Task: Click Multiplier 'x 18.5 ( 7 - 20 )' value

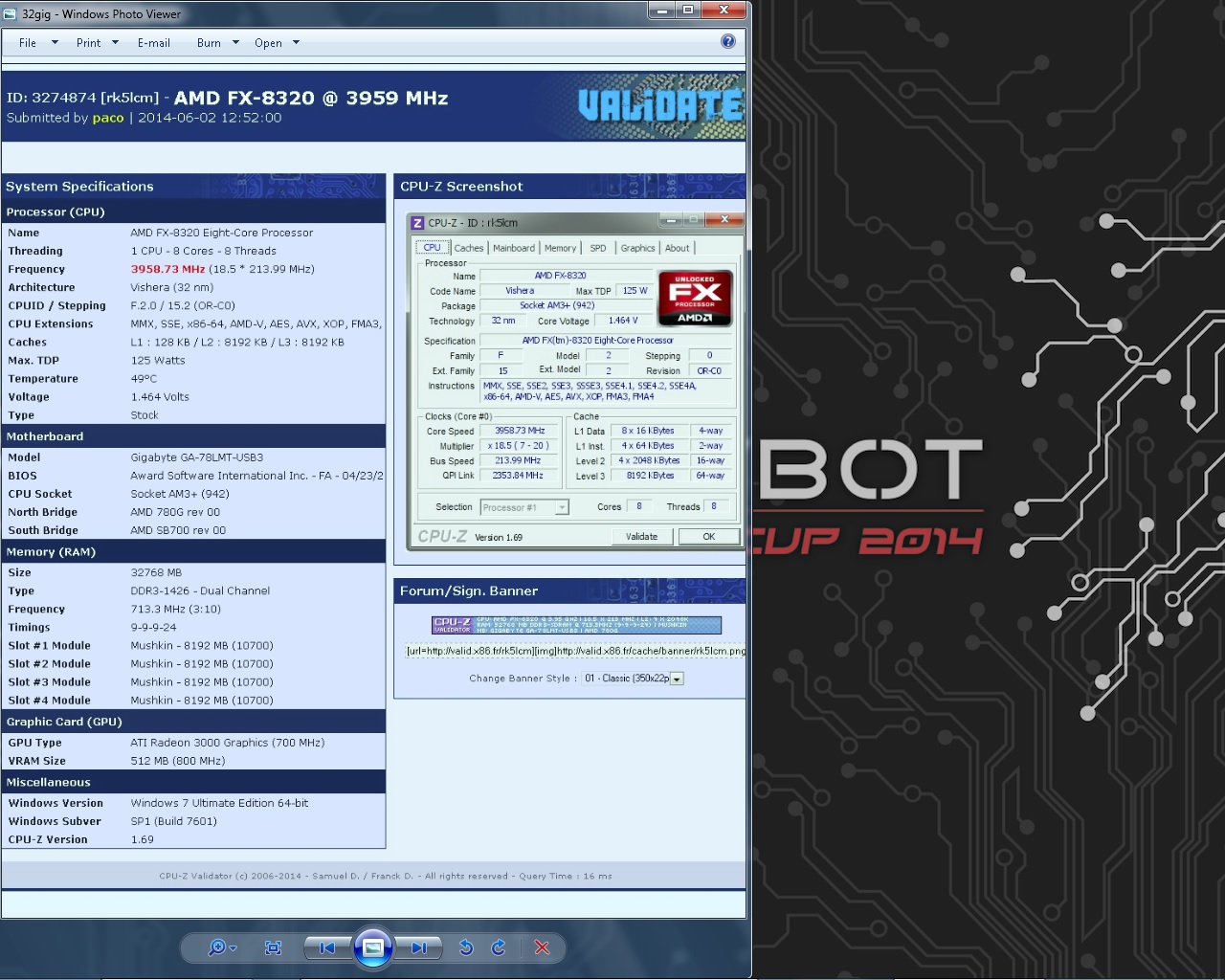Action: pyautogui.click(x=518, y=446)
